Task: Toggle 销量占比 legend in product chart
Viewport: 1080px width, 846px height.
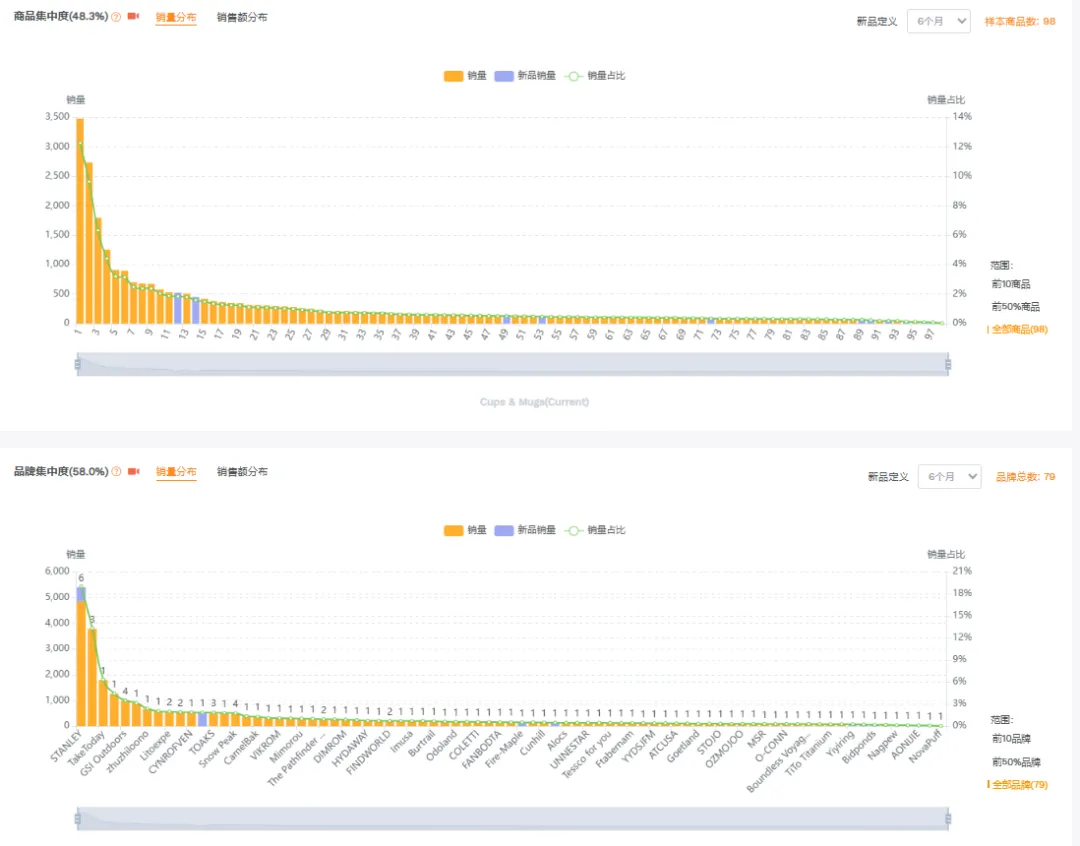Action: (596, 76)
